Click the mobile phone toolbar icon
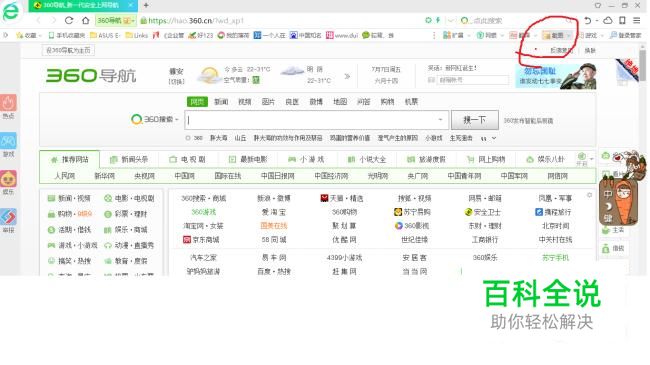This screenshot has height=365, width=650. tap(622, 20)
